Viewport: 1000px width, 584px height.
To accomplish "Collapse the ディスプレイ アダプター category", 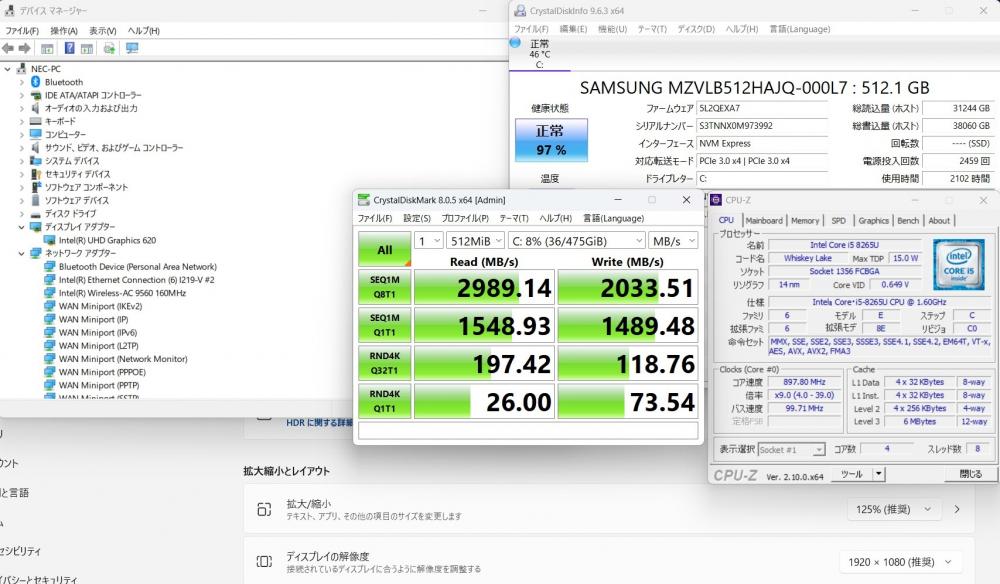I will [x=22, y=227].
